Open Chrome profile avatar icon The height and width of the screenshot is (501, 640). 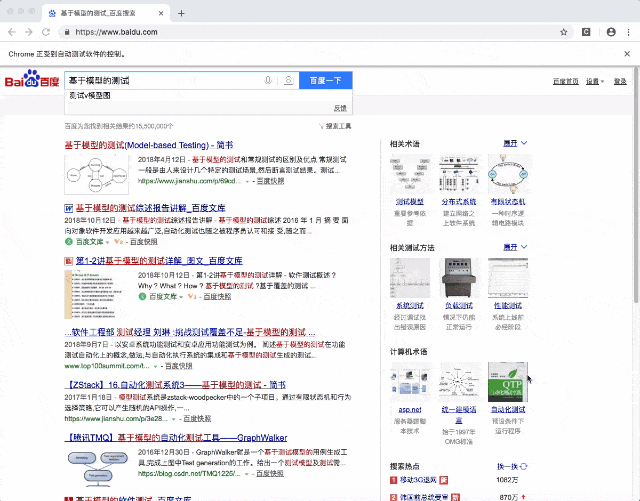point(611,32)
